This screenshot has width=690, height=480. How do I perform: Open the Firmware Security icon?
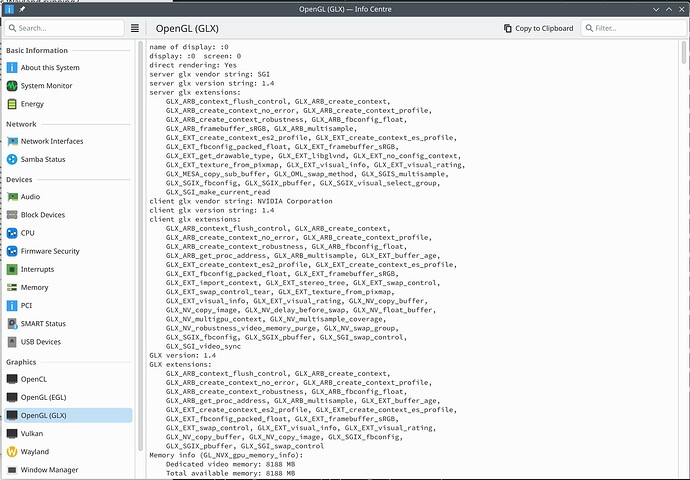pos(12,251)
